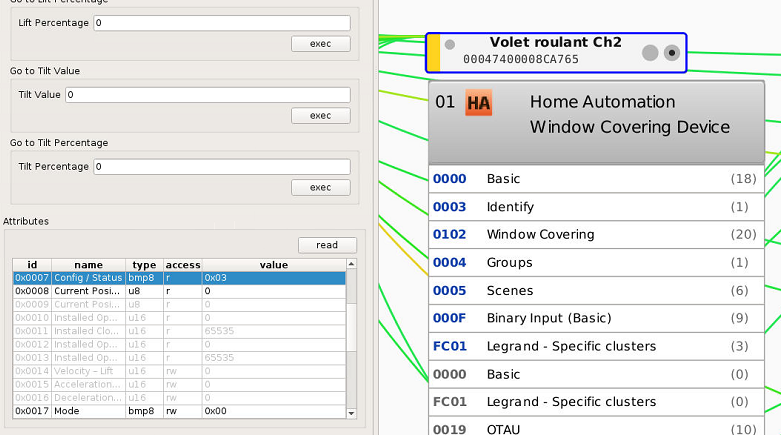Click the node address 00047400008CA765

click(x=521, y=59)
